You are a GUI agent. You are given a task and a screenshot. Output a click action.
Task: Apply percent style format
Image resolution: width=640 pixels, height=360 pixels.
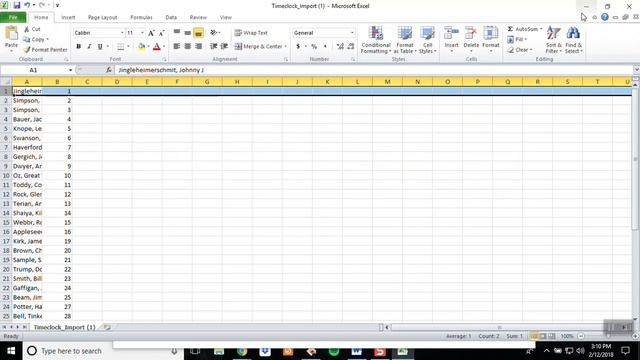pyautogui.click(x=314, y=47)
